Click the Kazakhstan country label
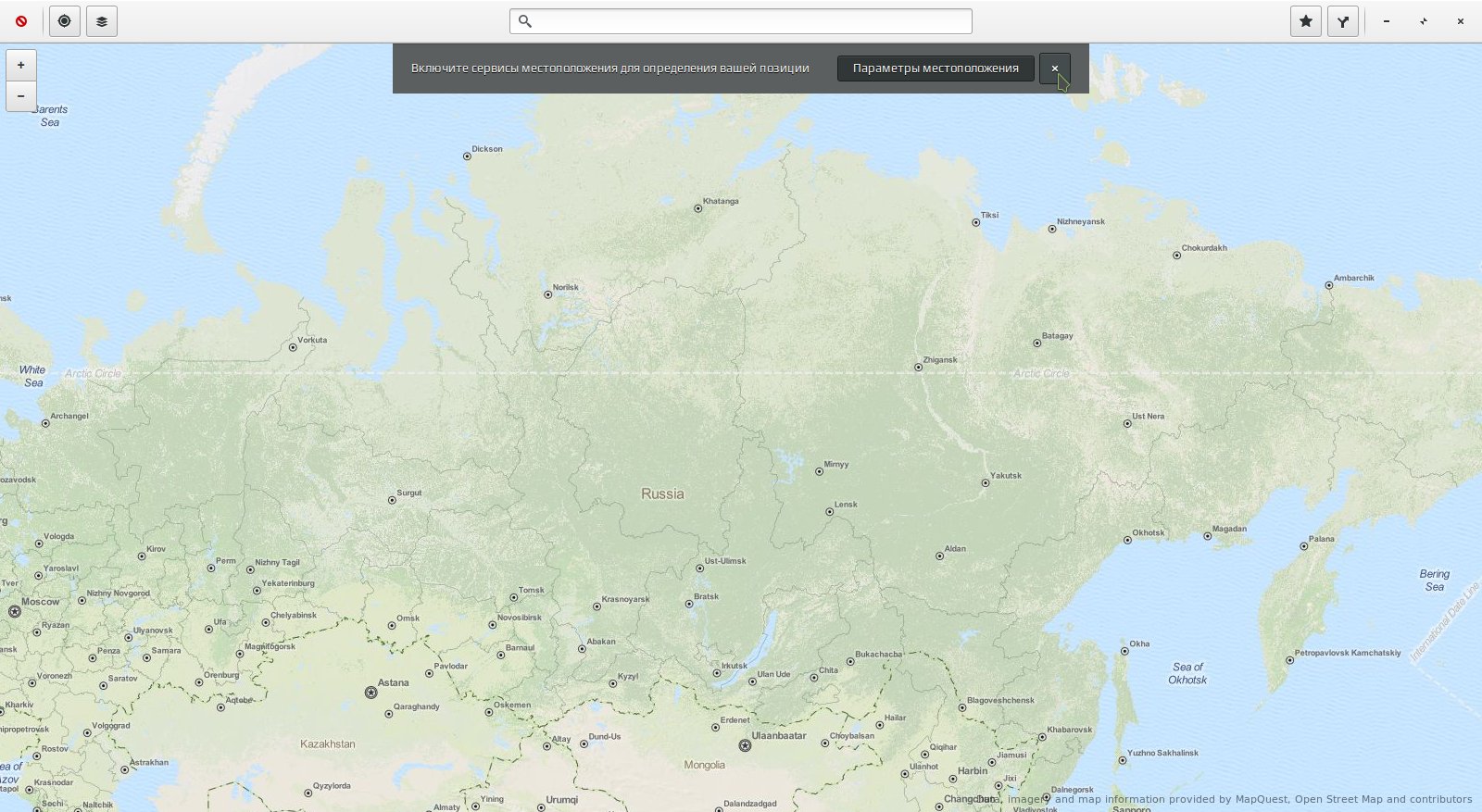 point(328,744)
